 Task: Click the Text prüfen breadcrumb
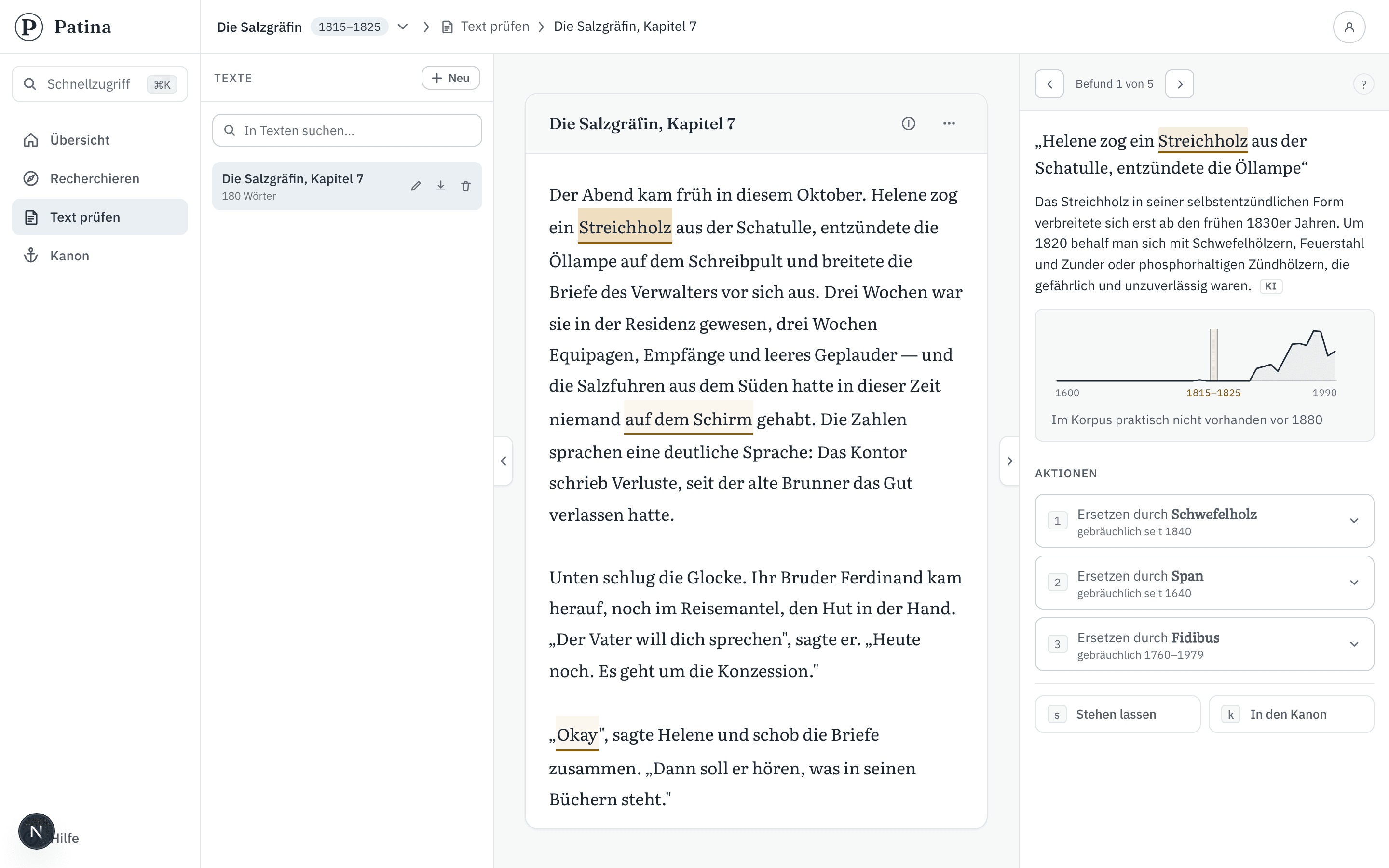[x=495, y=27]
